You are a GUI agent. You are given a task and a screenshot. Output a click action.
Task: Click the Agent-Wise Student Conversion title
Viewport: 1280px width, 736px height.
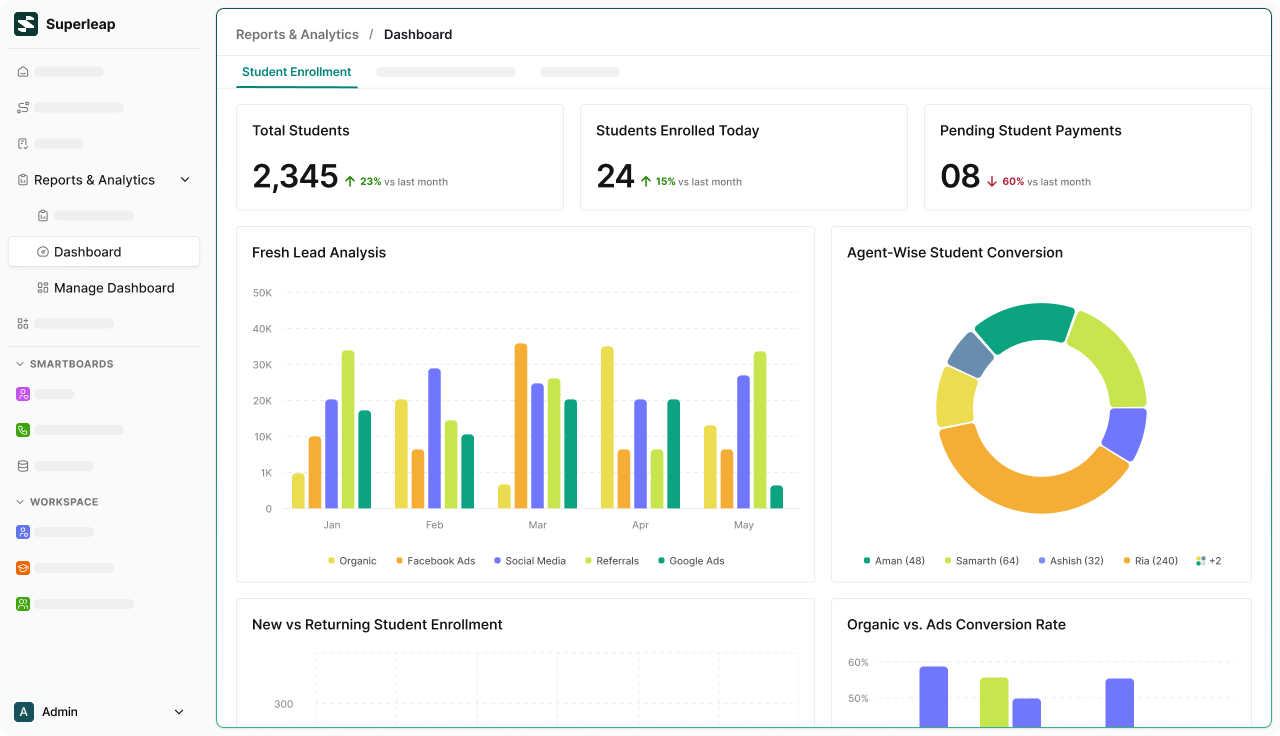point(955,253)
